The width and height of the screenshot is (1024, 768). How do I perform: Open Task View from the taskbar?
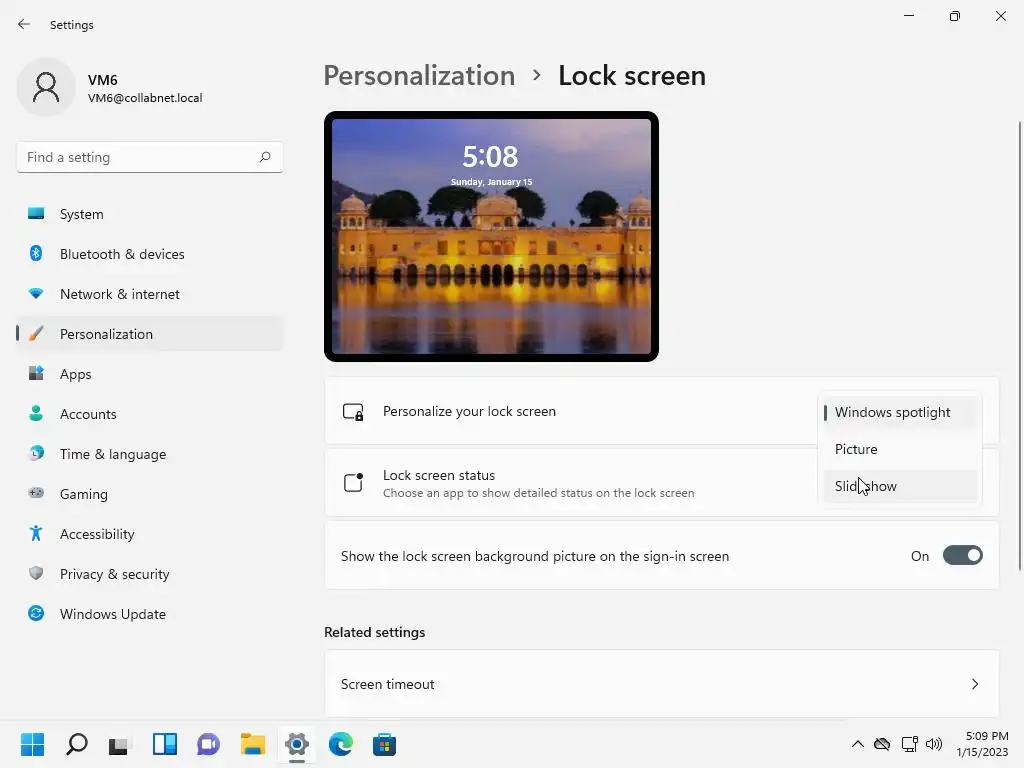tap(119, 744)
